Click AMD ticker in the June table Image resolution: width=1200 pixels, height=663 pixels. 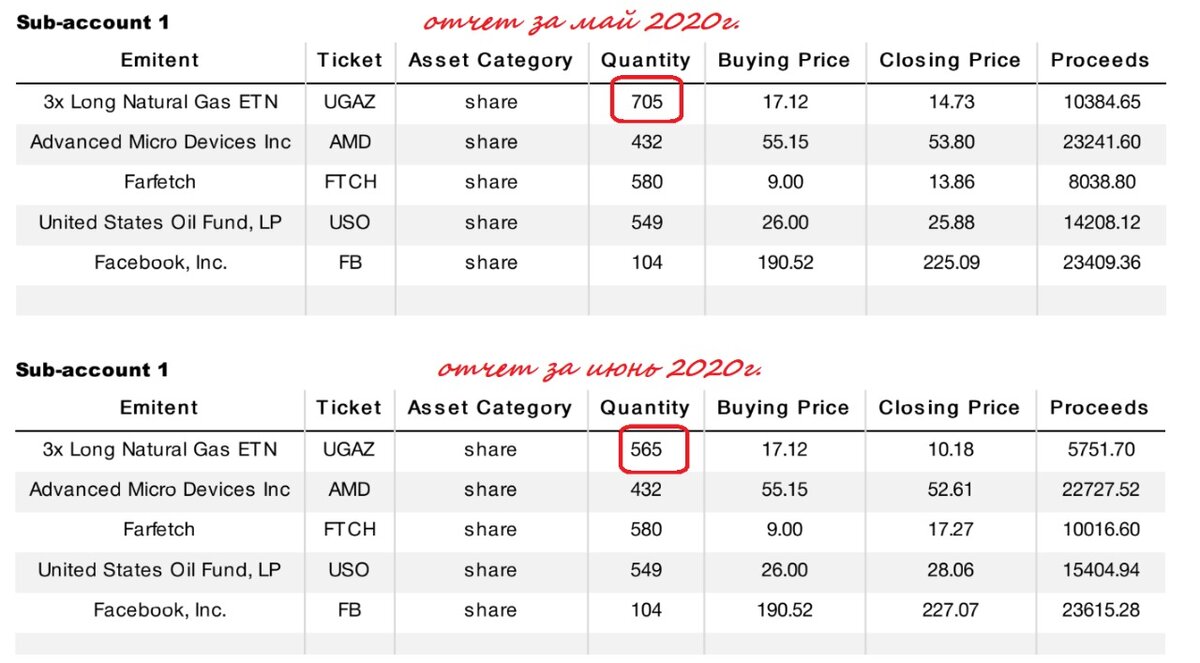pyautogui.click(x=349, y=489)
